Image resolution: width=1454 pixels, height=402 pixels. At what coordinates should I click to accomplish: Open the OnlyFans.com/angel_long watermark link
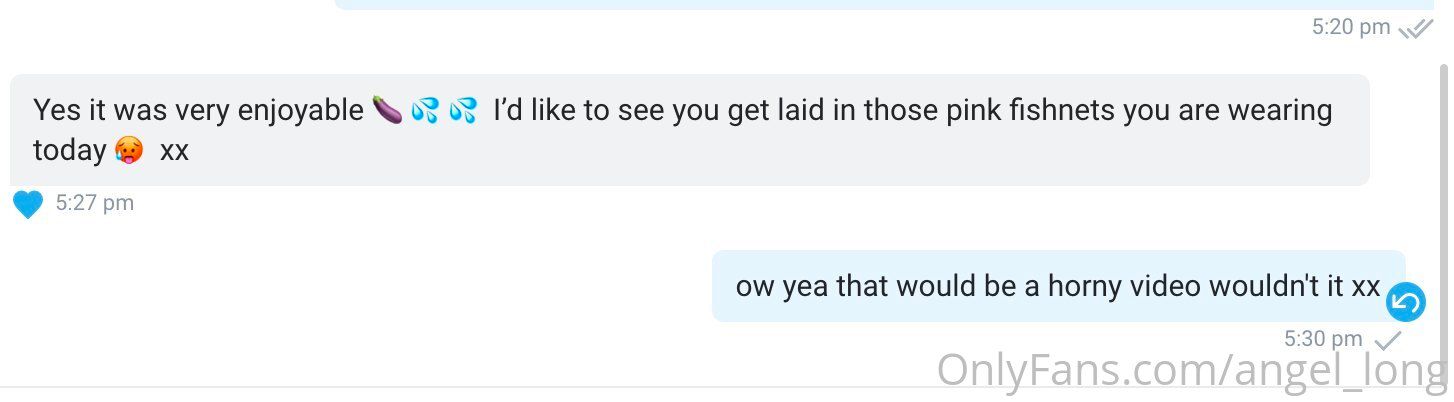[x=1193, y=372]
